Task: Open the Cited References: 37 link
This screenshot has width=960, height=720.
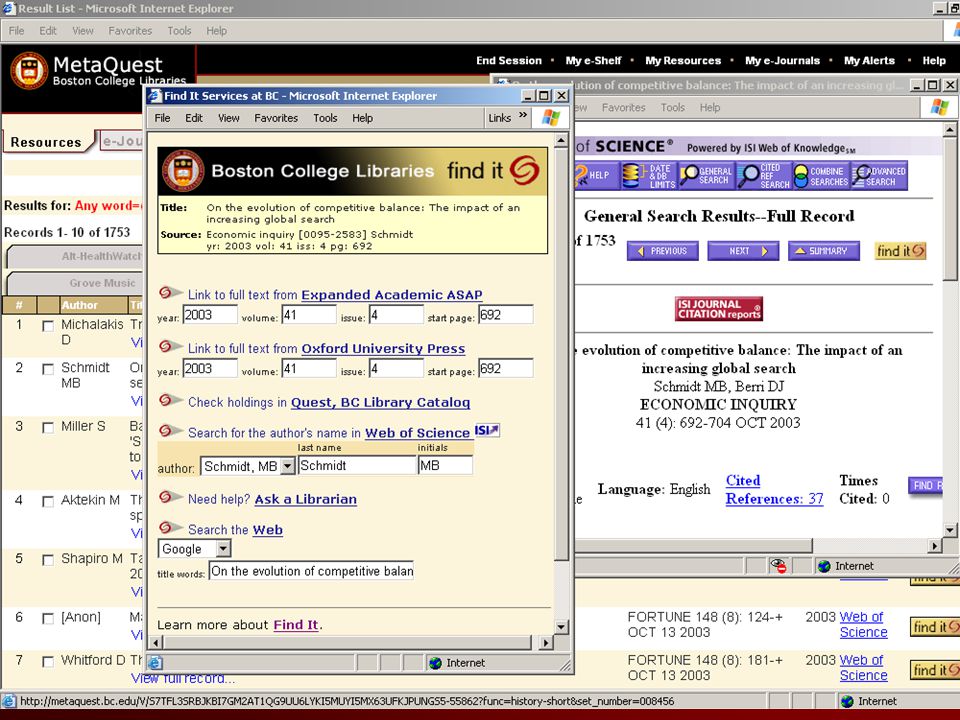Action: [x=774, y=490]
